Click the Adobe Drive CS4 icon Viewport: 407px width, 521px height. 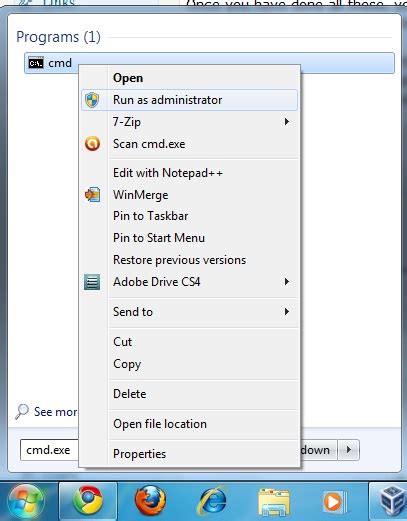(92, 282)
